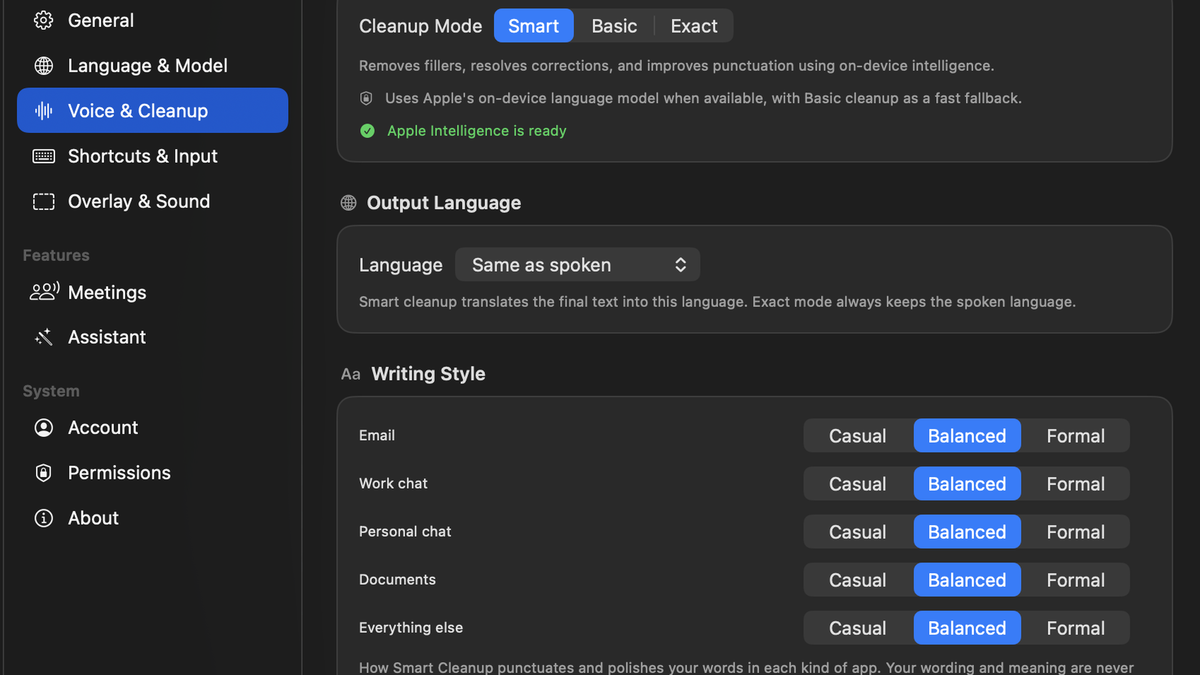1200x675 pixels.
Task: Go to Shortcuts & Input section
Action: tap(152, 156)
